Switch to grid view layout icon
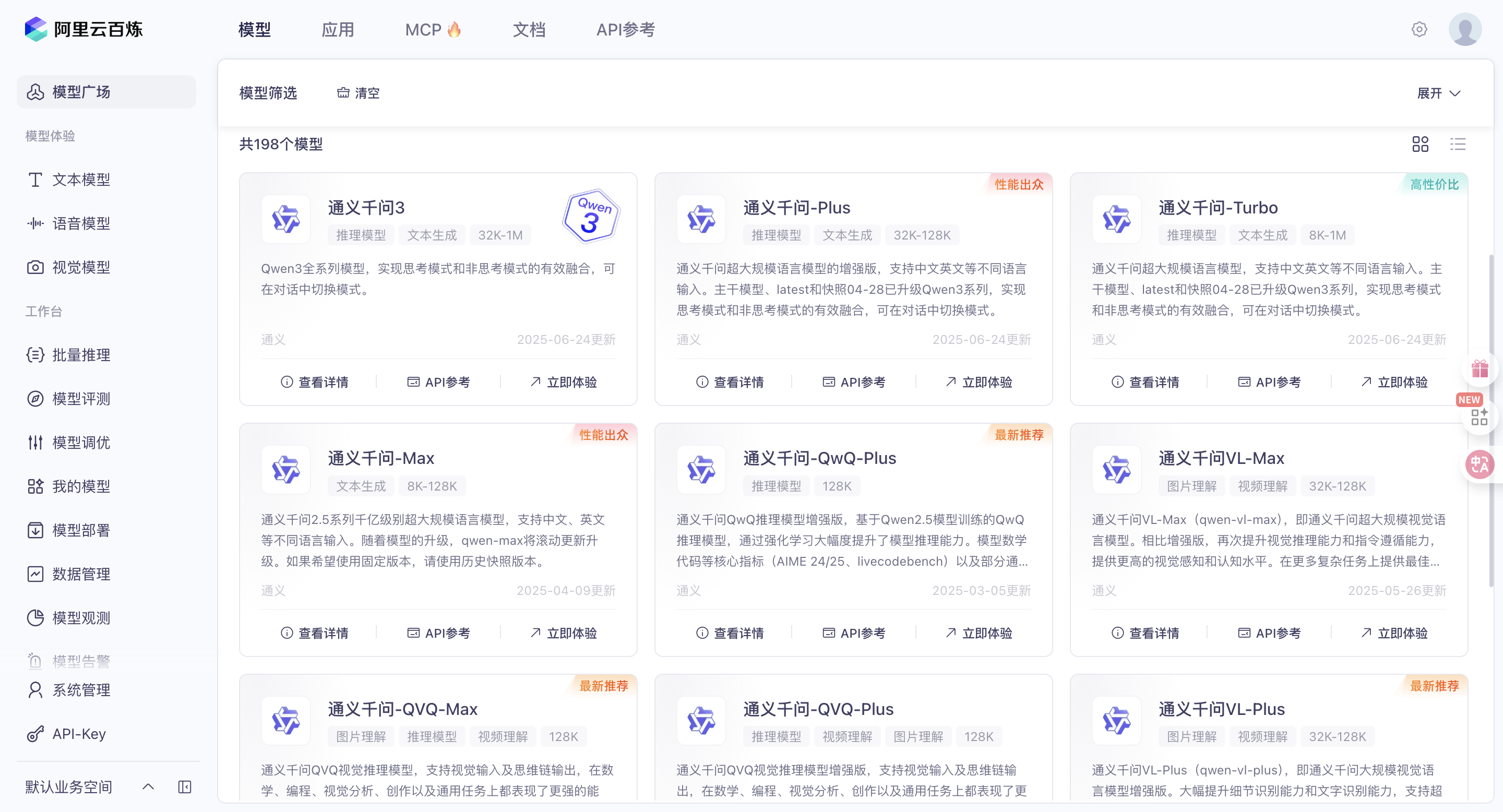The height and width of the screenshot is (812, 1503). (1420, 144)
